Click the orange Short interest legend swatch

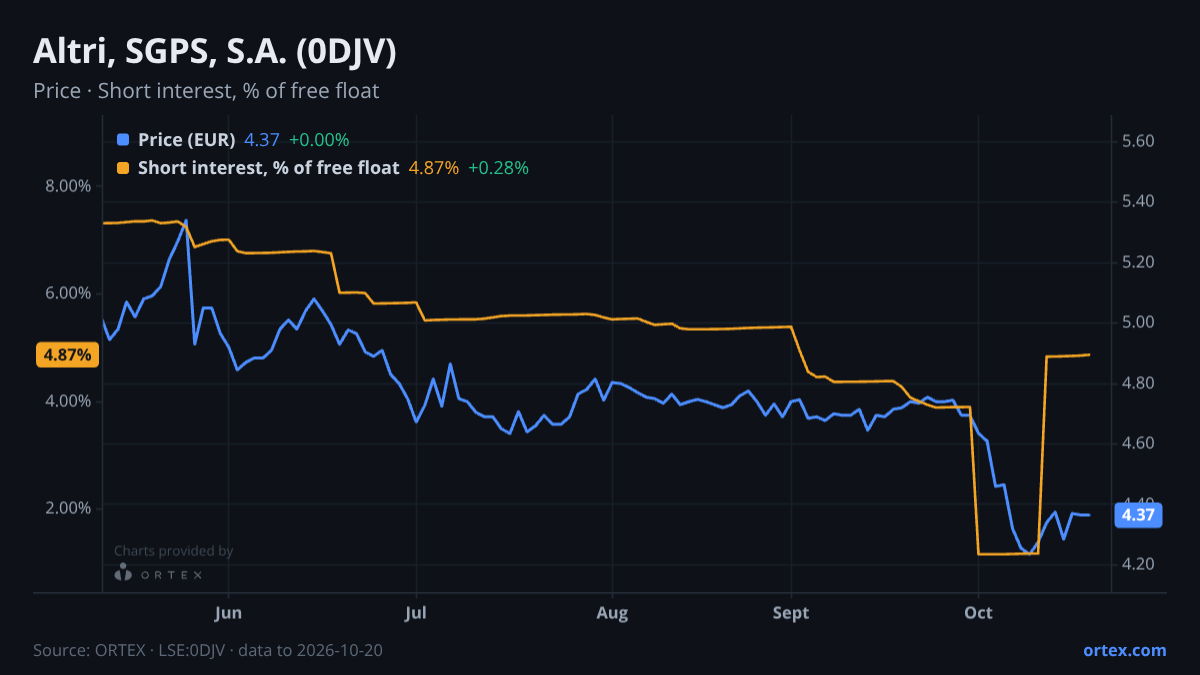pos(123,168)
